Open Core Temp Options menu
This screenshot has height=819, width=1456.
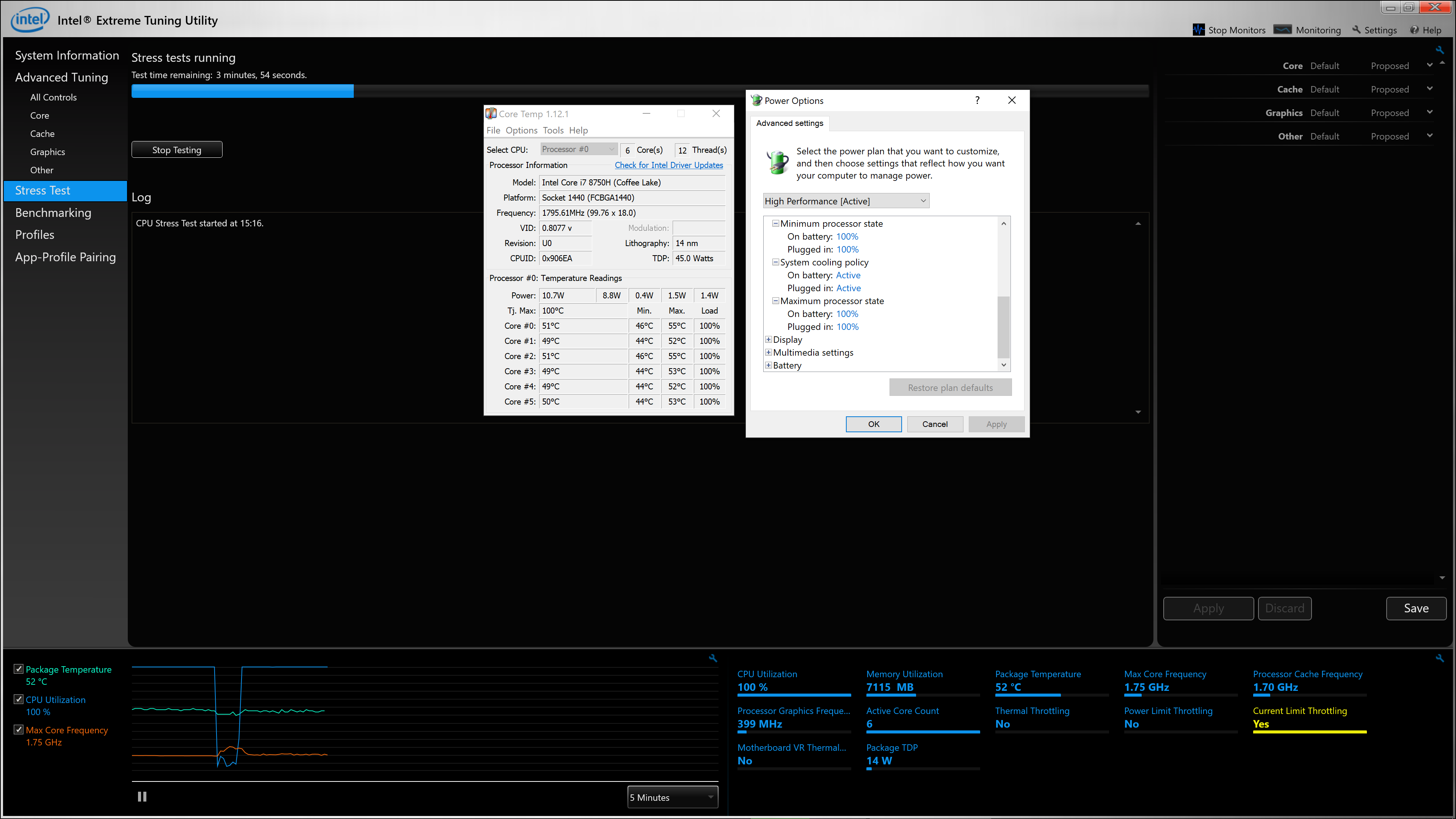tap(521, 130)
